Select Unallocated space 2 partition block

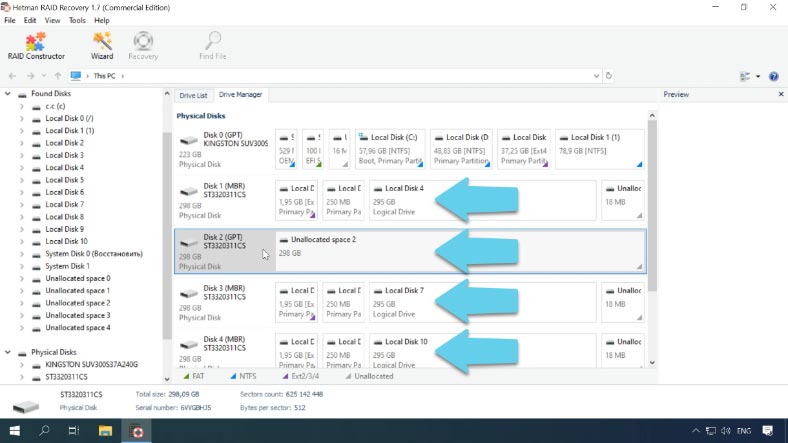(x=460, y=251)
